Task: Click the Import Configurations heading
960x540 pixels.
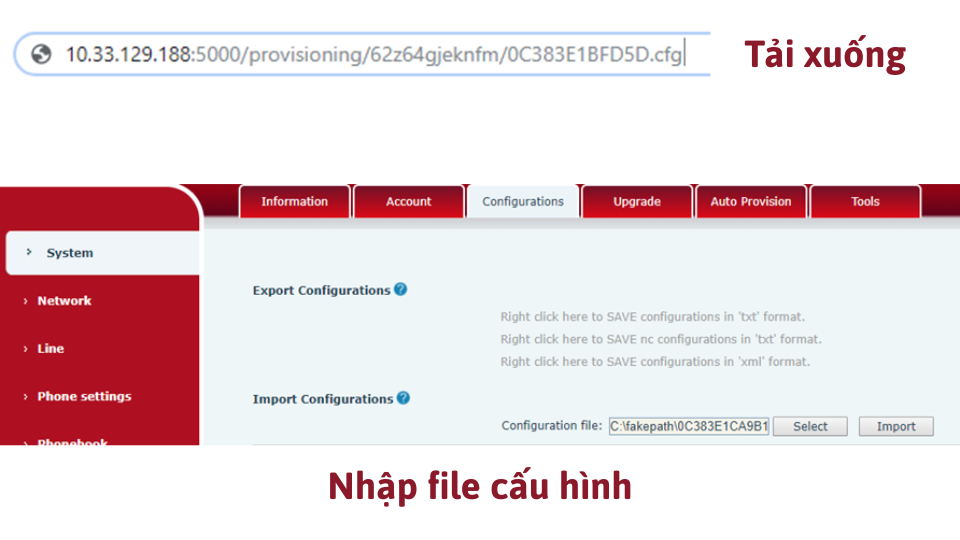Action: tap(323, 399)
